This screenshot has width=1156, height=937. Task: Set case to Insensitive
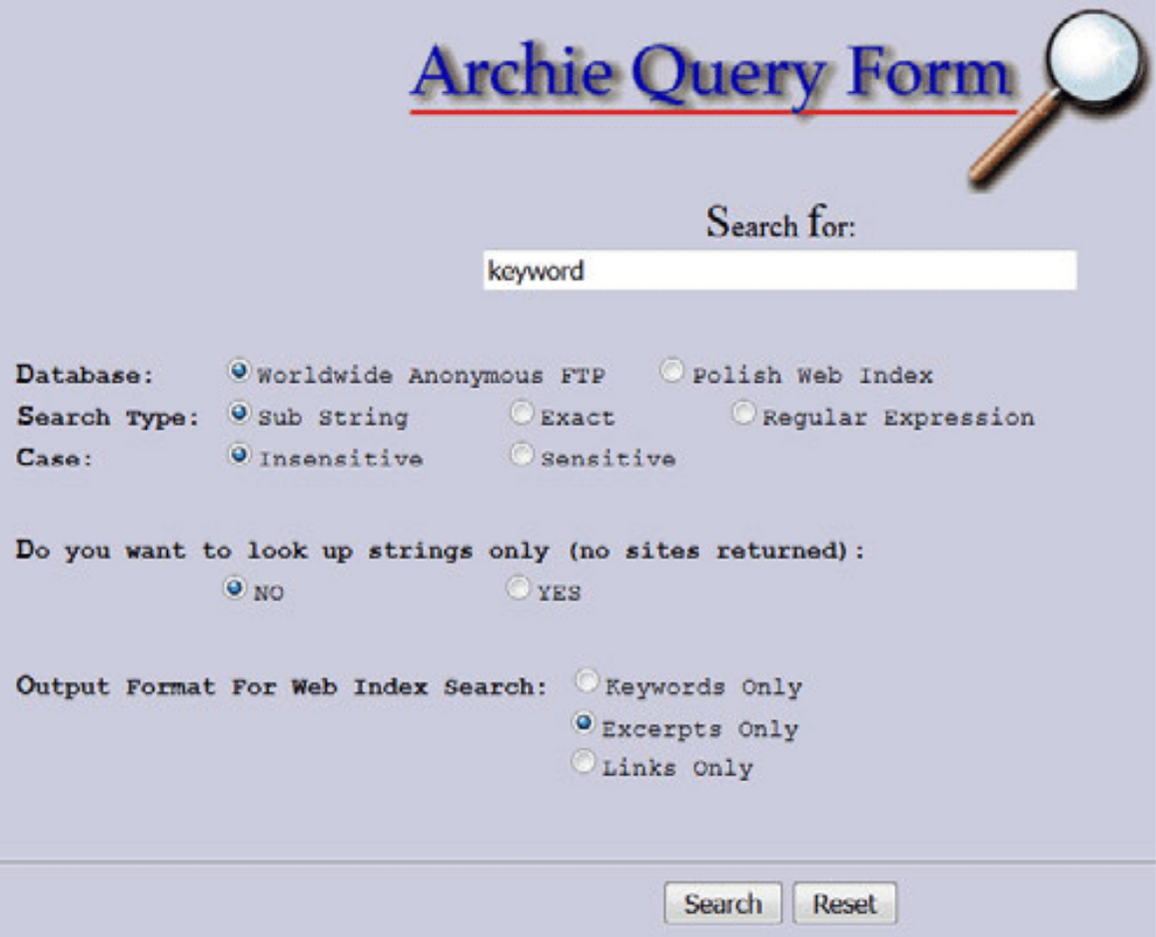click(x=239, y=456)
